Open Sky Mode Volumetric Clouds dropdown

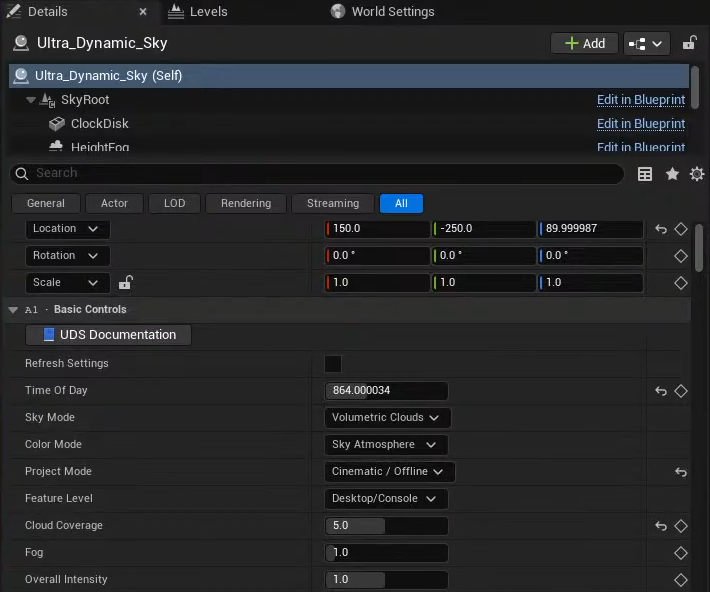[x=387, y=418]
